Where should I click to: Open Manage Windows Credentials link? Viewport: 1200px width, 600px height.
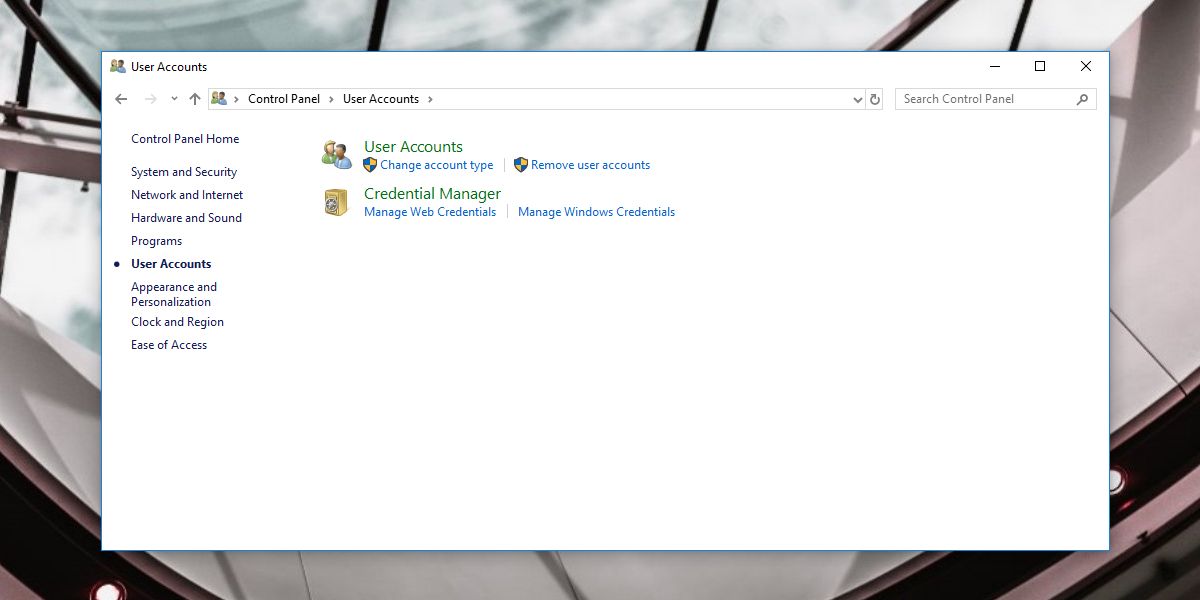click(596, 212)
